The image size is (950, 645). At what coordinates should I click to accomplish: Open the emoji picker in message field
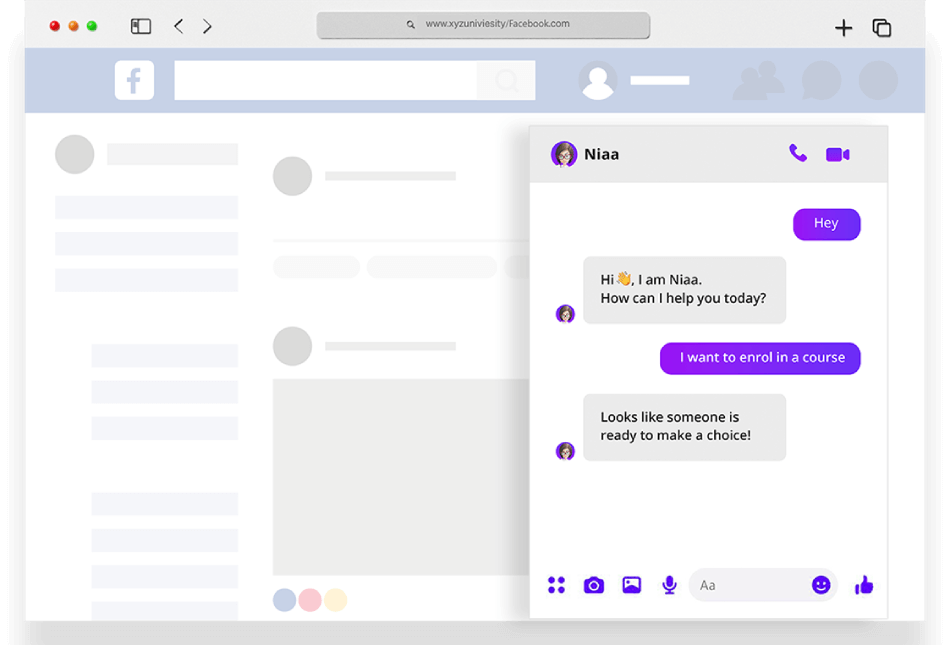[821, 585]
